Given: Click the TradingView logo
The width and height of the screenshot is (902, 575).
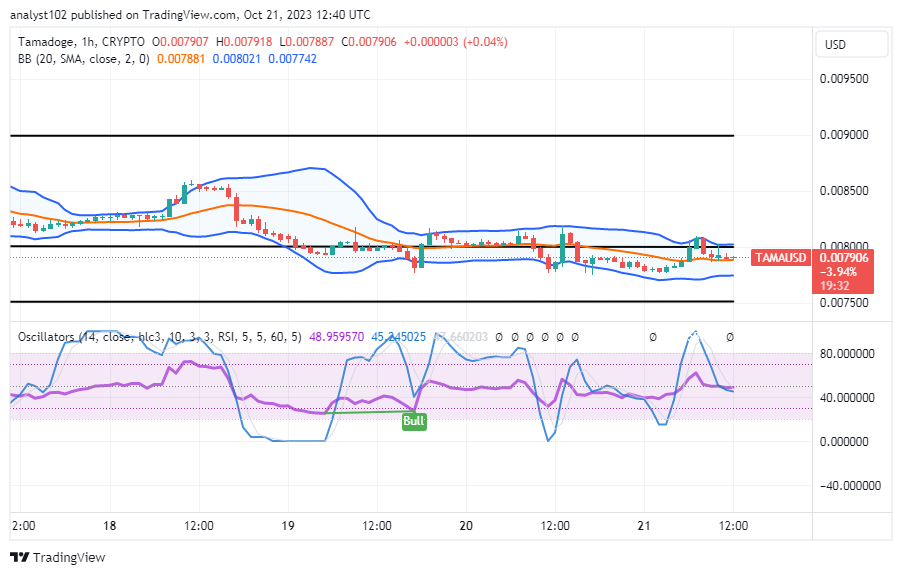Looking at the screenshot, I should (x=58, y=557).
